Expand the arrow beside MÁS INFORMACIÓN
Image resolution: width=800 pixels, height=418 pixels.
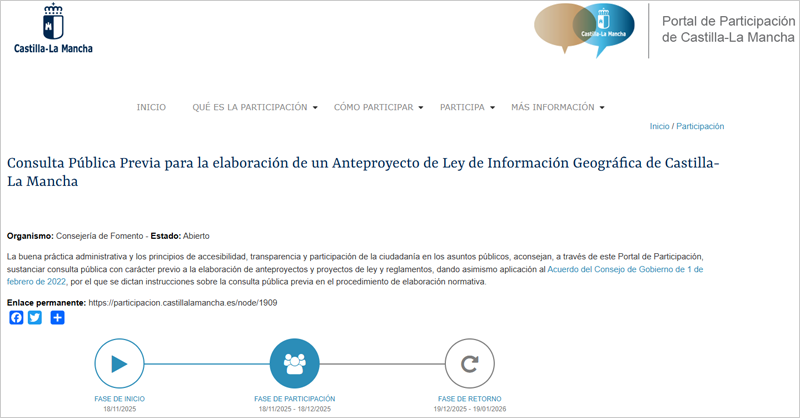[602, 108]
